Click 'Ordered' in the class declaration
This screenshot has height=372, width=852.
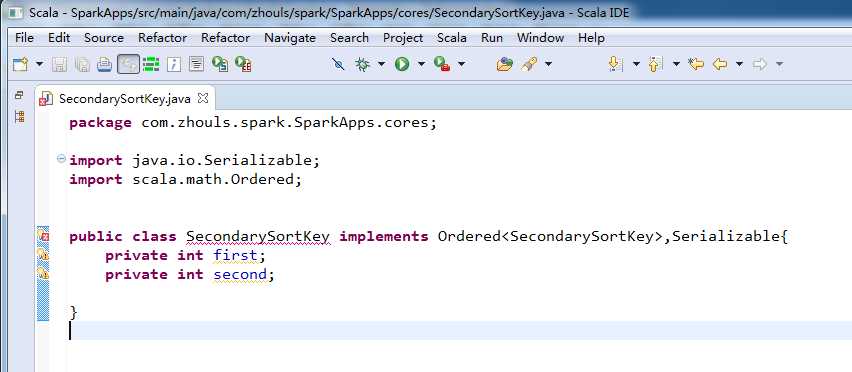pos(470,237)
